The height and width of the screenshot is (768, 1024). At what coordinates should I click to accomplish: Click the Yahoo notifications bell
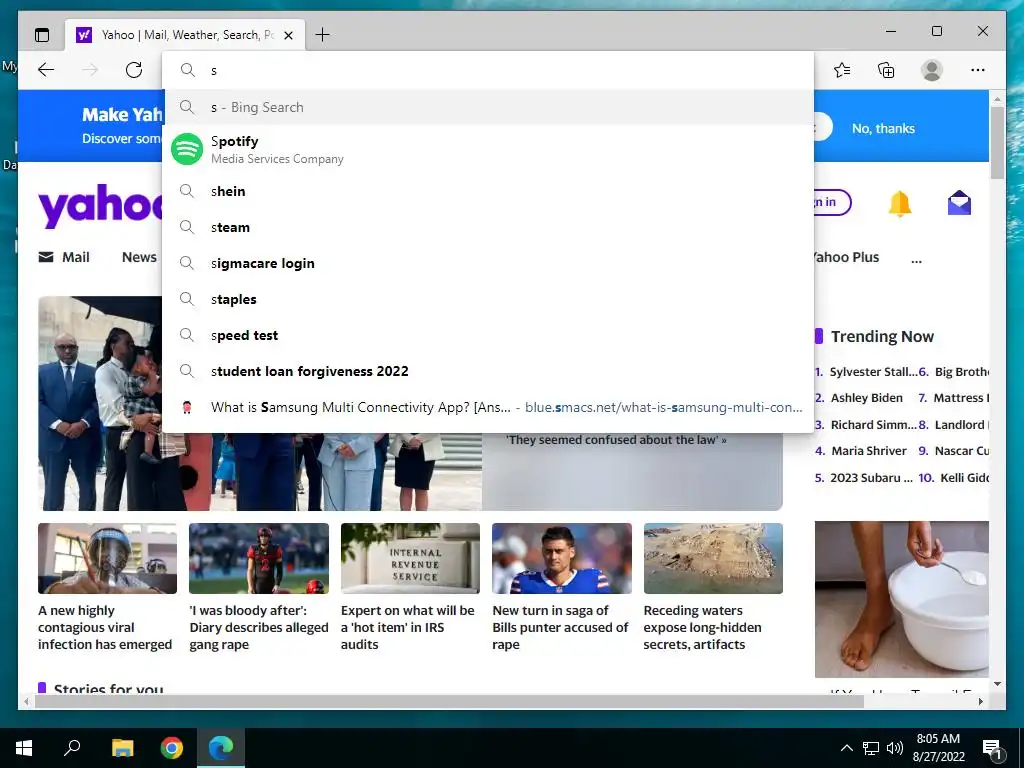[899, 203]
